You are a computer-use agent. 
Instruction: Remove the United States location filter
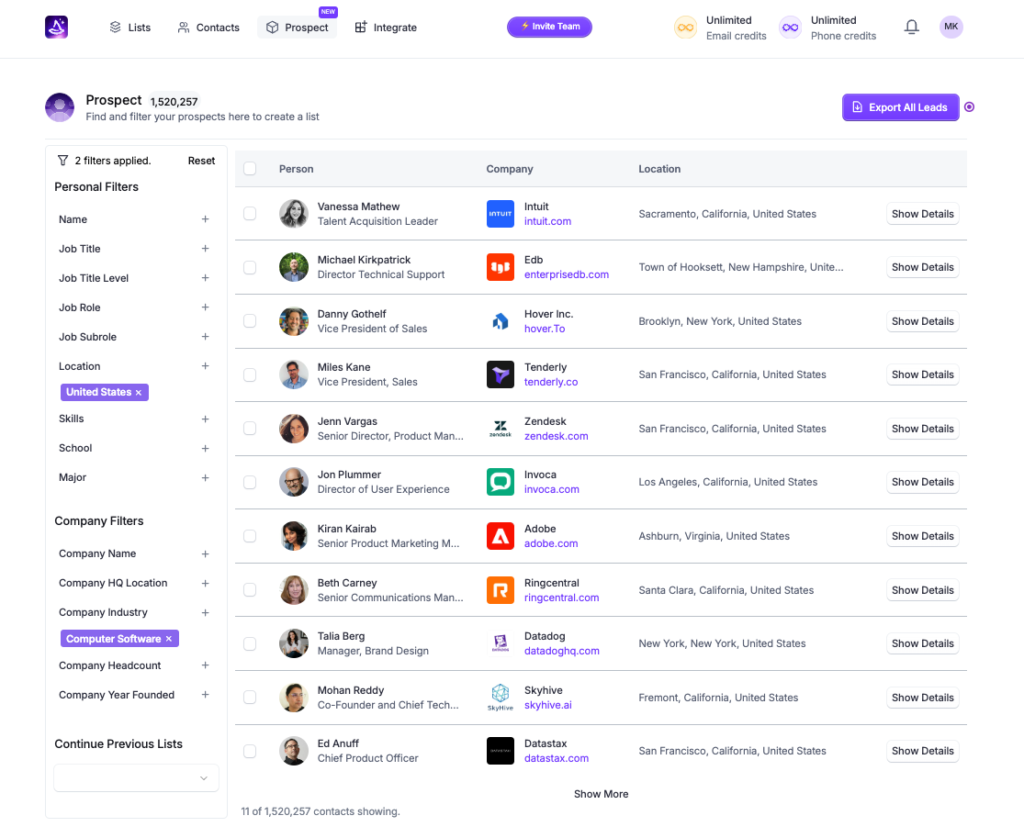pyautogui.click(x=138, y=393)
